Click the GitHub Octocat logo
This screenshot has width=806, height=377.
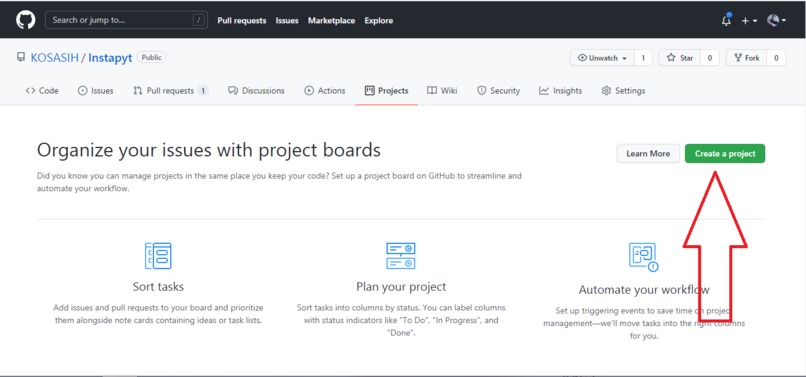coord(25,20)
